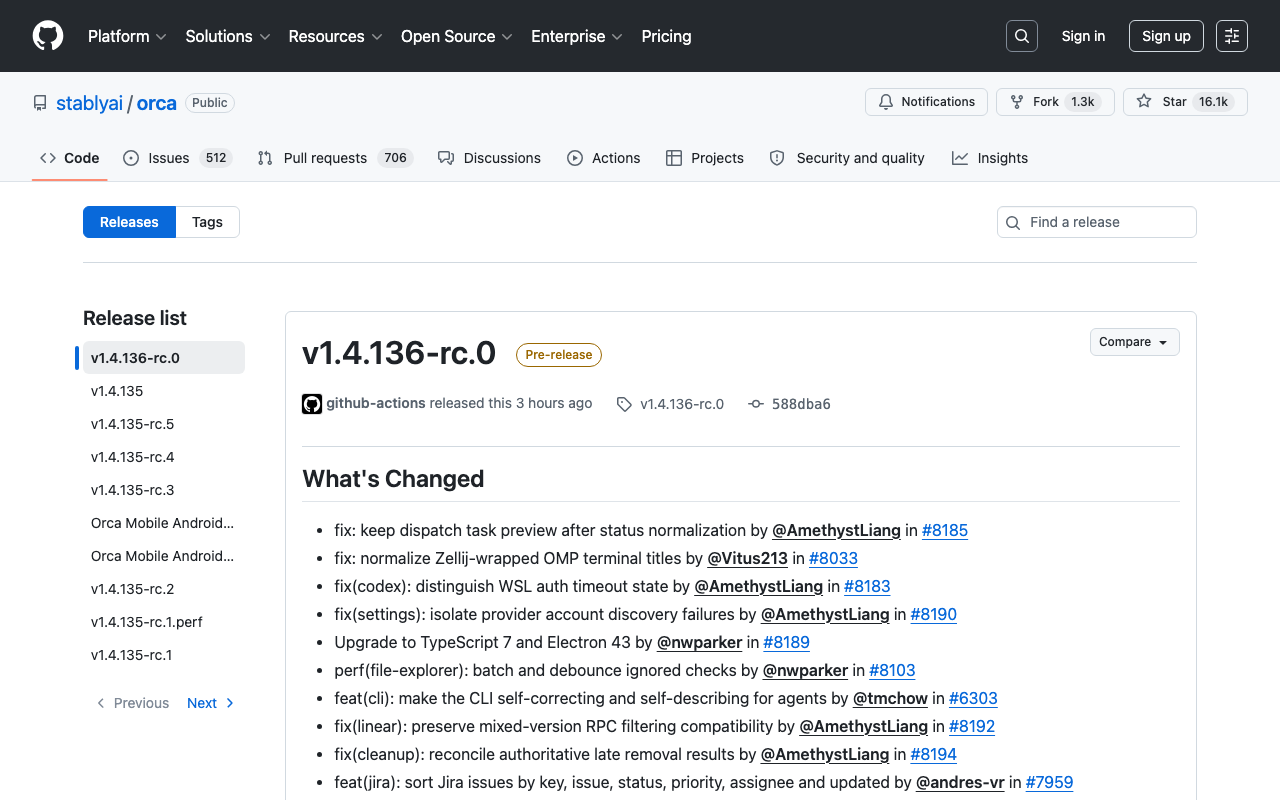Click the Notifications button
The width and height of the screenshot is (1280, 800).
[x=926, y=102]
